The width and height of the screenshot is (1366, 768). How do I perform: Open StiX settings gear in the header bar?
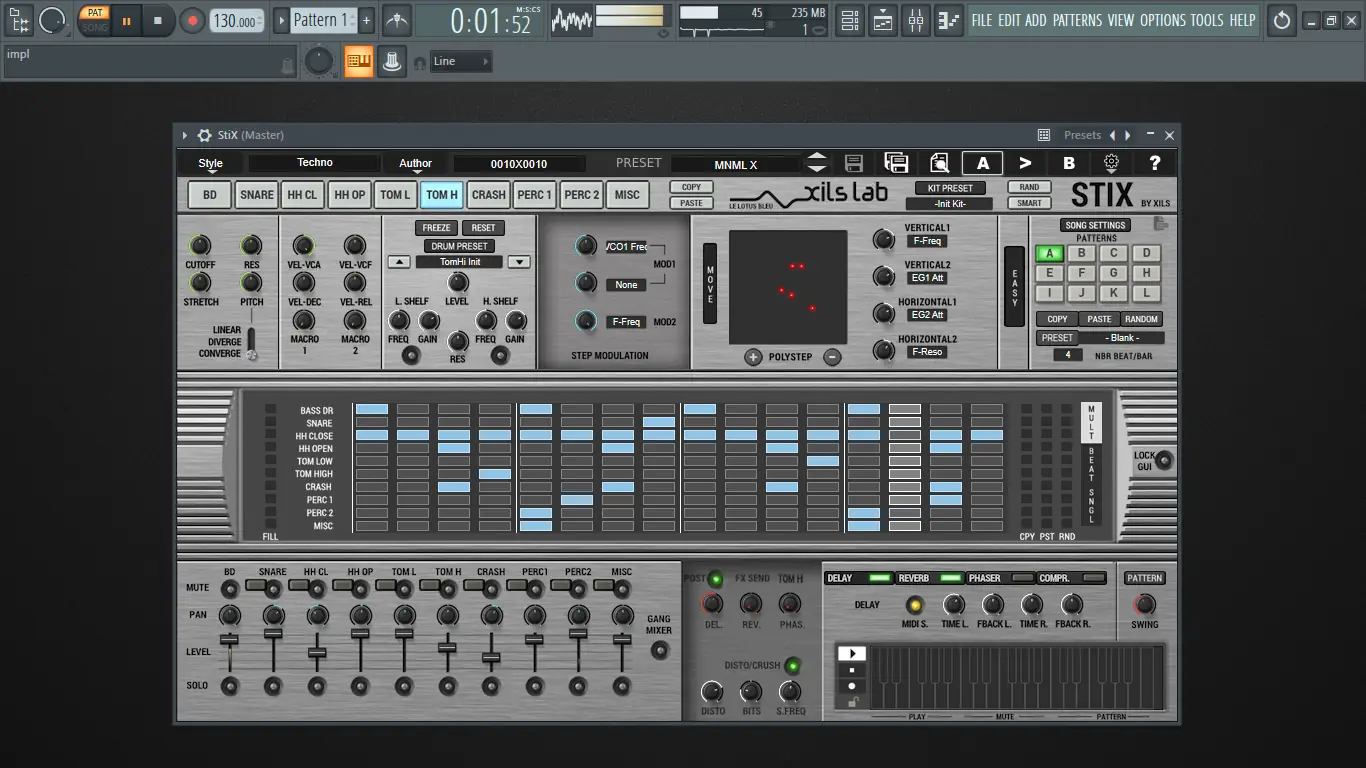[1111, 163]
